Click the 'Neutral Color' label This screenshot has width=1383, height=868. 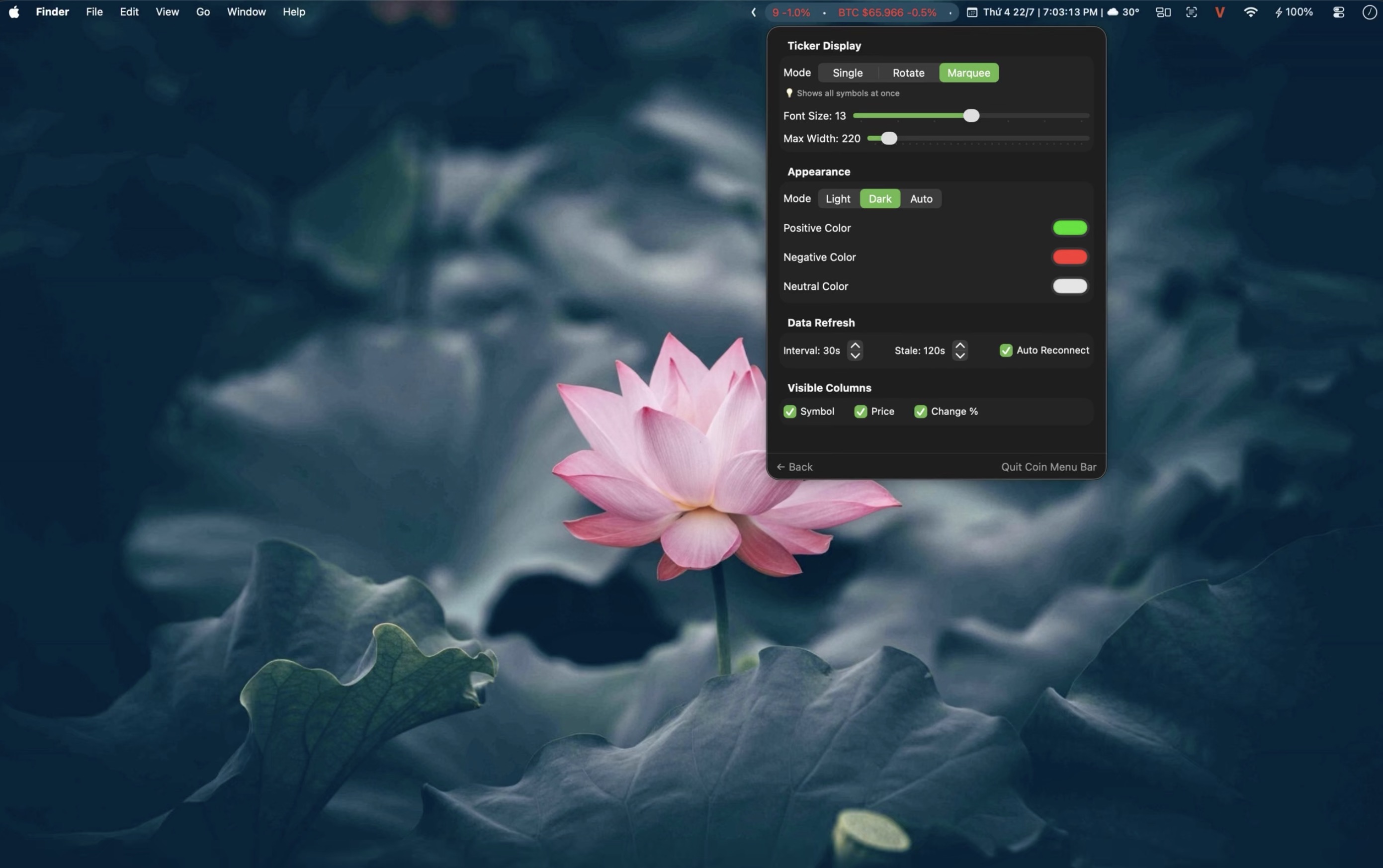point(815,286)
